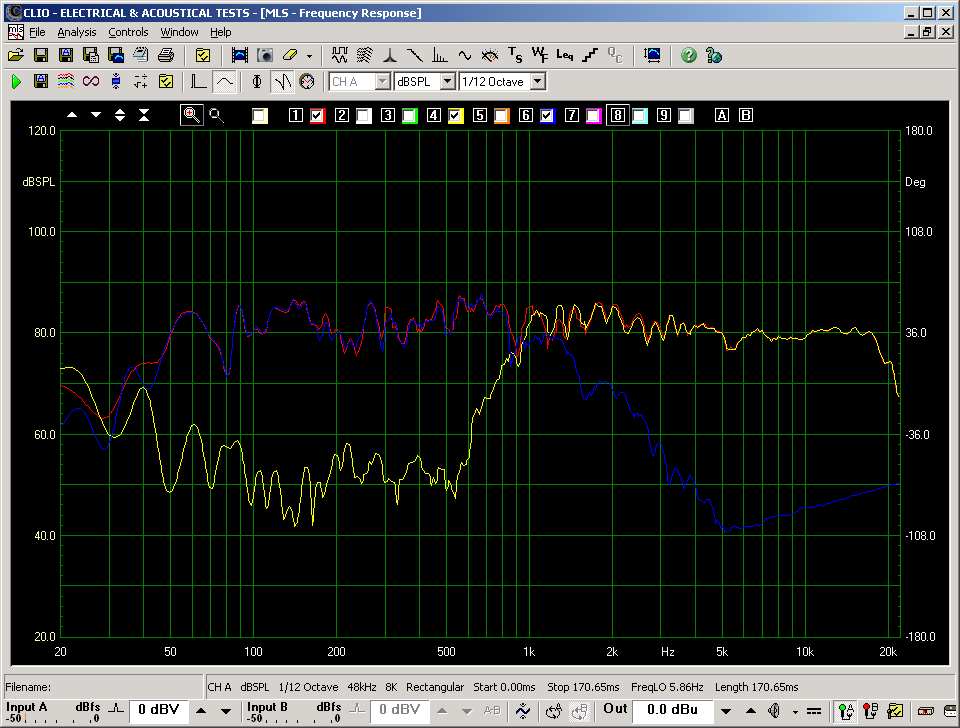Open the Analysis menu

tap(77, 32)
